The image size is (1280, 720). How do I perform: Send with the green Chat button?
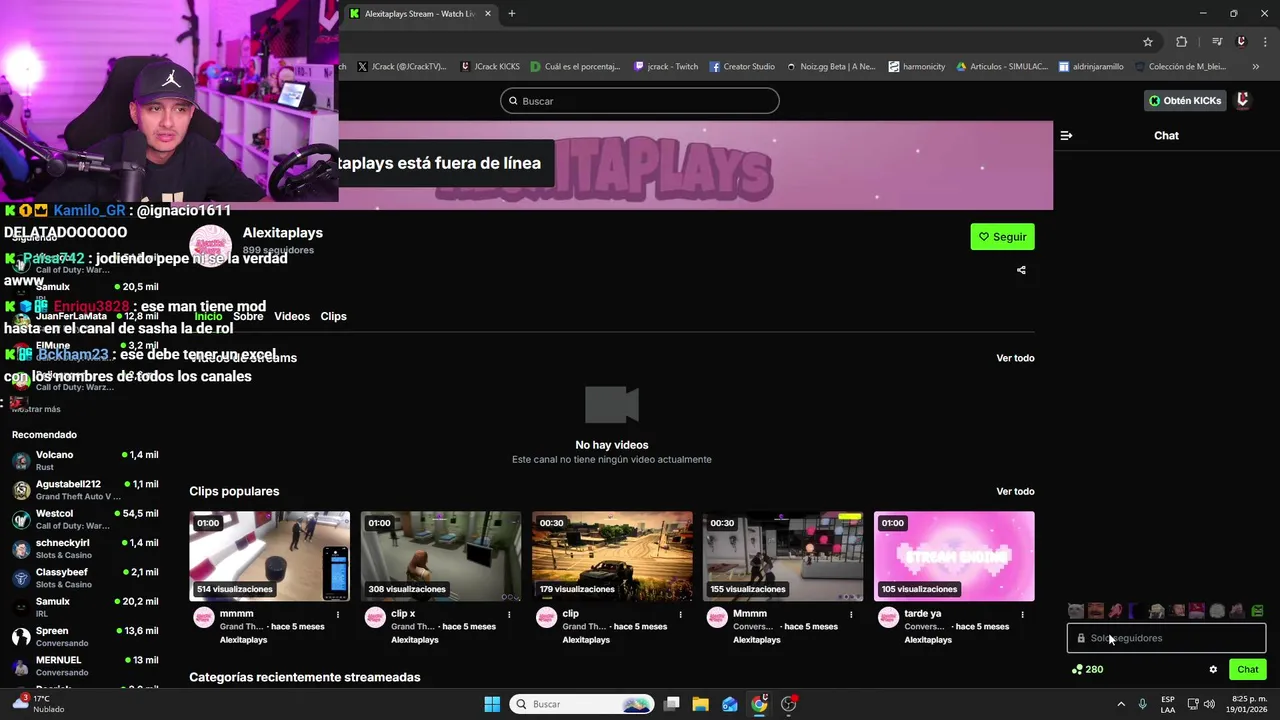coord(1248,670)
